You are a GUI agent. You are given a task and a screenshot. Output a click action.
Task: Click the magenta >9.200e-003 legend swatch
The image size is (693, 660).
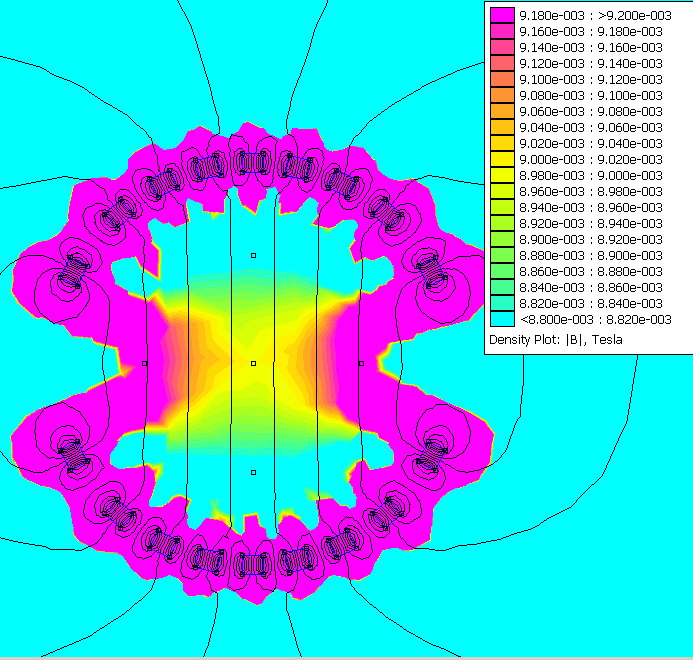(x=501, y=15)
